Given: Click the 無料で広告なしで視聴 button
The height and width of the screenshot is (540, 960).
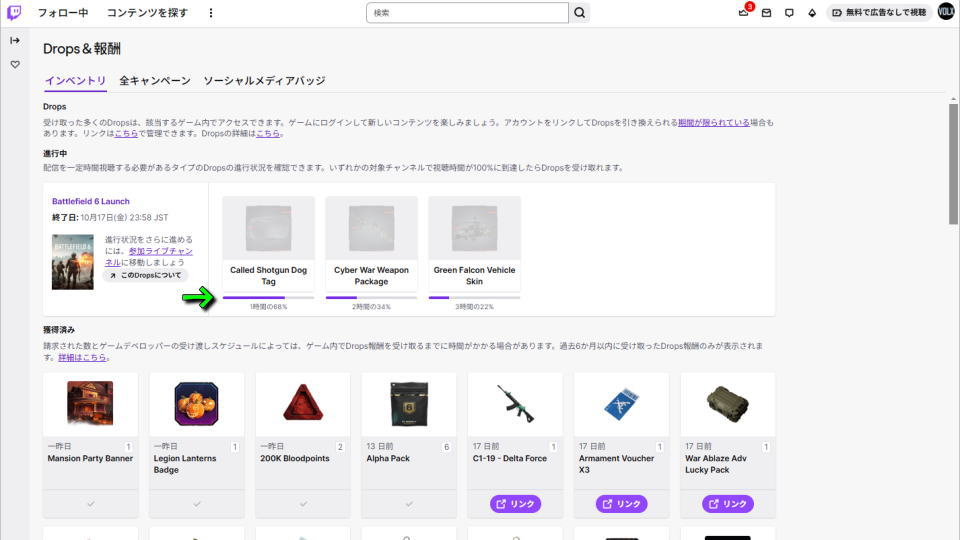Looking at the screenshot, I should click(879, 13).
